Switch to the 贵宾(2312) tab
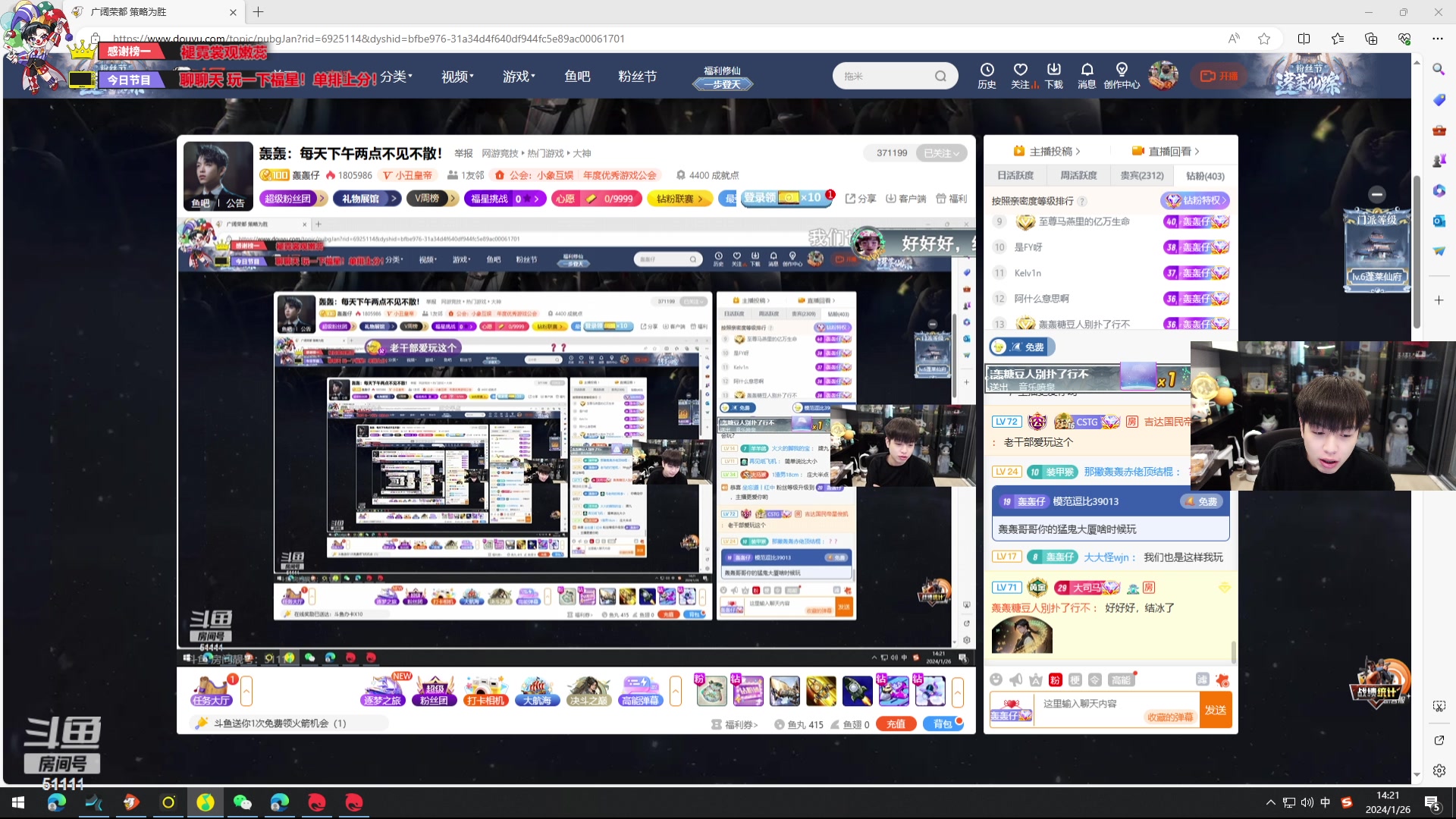 point(1141,175)
